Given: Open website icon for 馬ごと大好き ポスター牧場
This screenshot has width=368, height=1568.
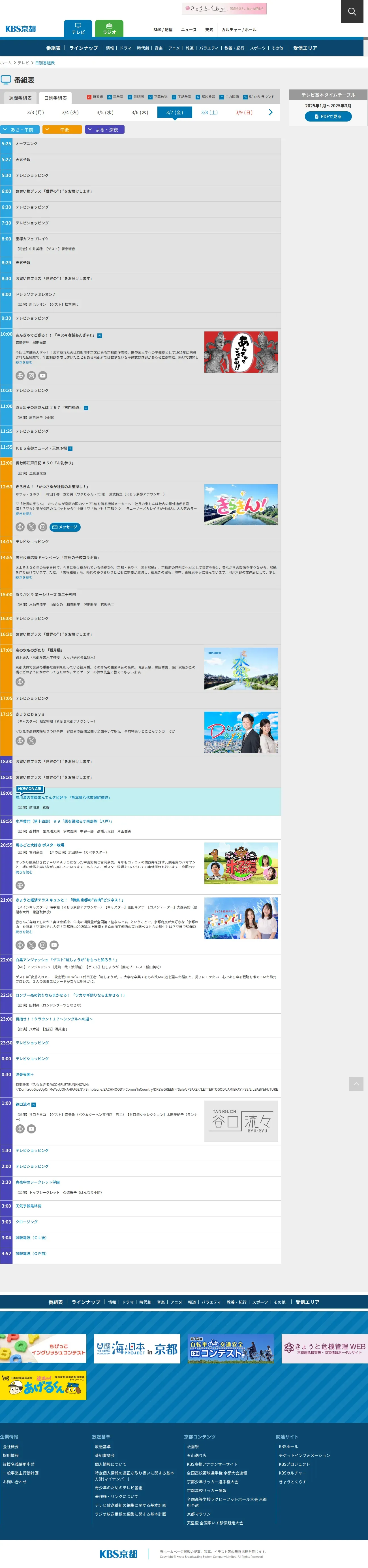Looking at the screenshot, I should point(20,885).
